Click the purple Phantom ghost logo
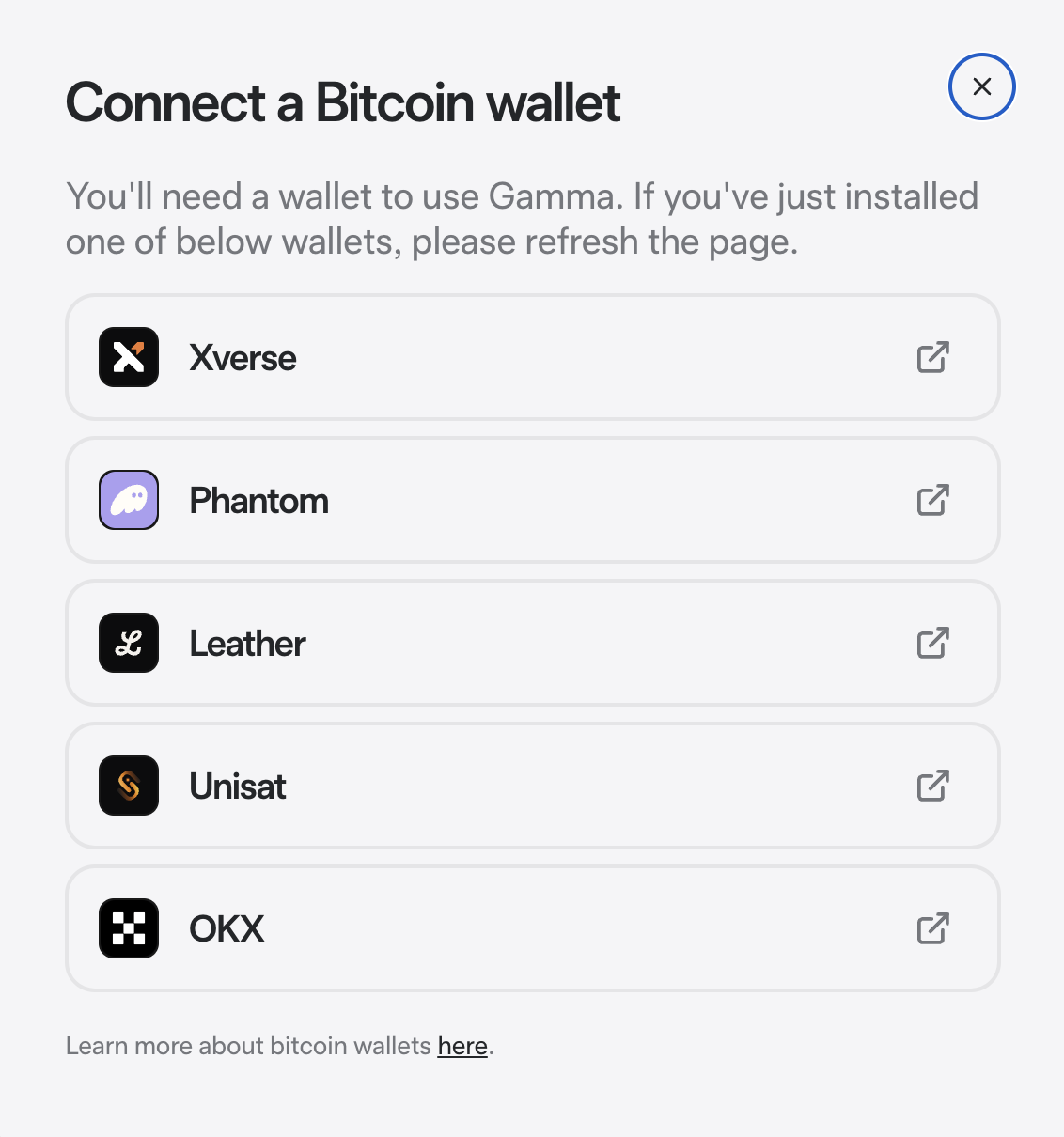Screen dimensions: 1064x1137 (x=129, y=500)
